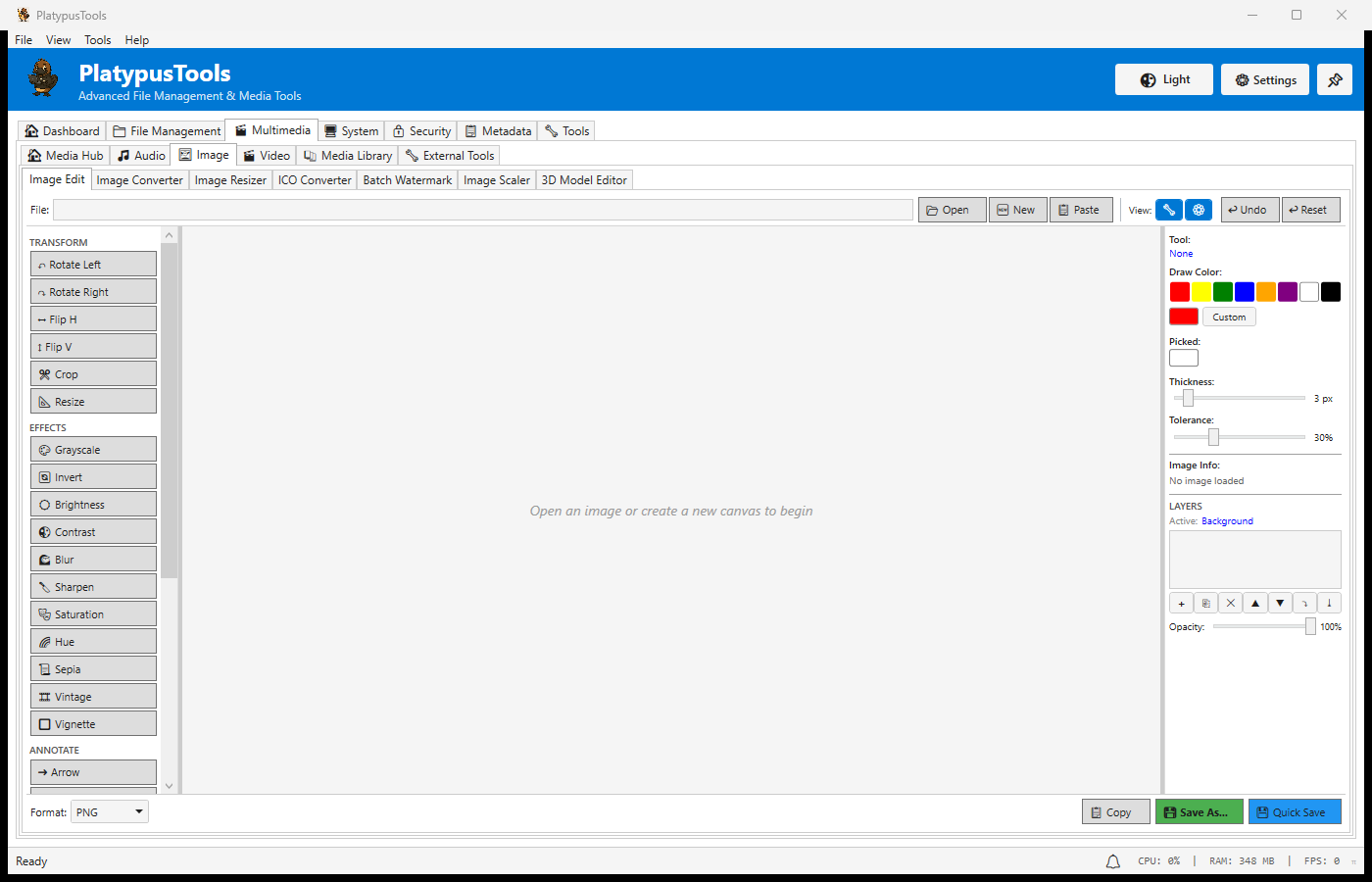Viewport: 1372px width, 882px height.
Task: Click the Save As button
Action: pos(1199,811)
